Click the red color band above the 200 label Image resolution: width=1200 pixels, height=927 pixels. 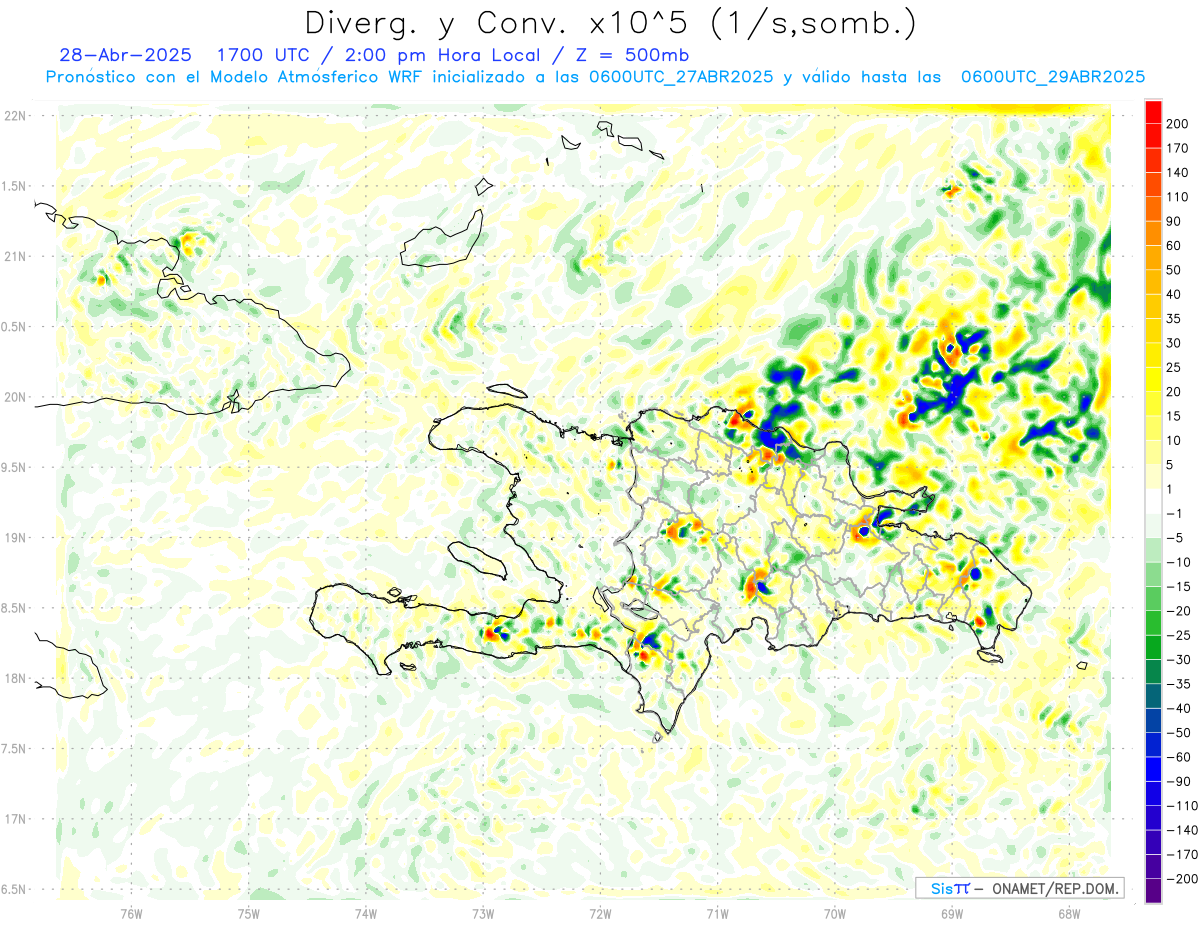pyautogui.click(x=1153, y=112)
